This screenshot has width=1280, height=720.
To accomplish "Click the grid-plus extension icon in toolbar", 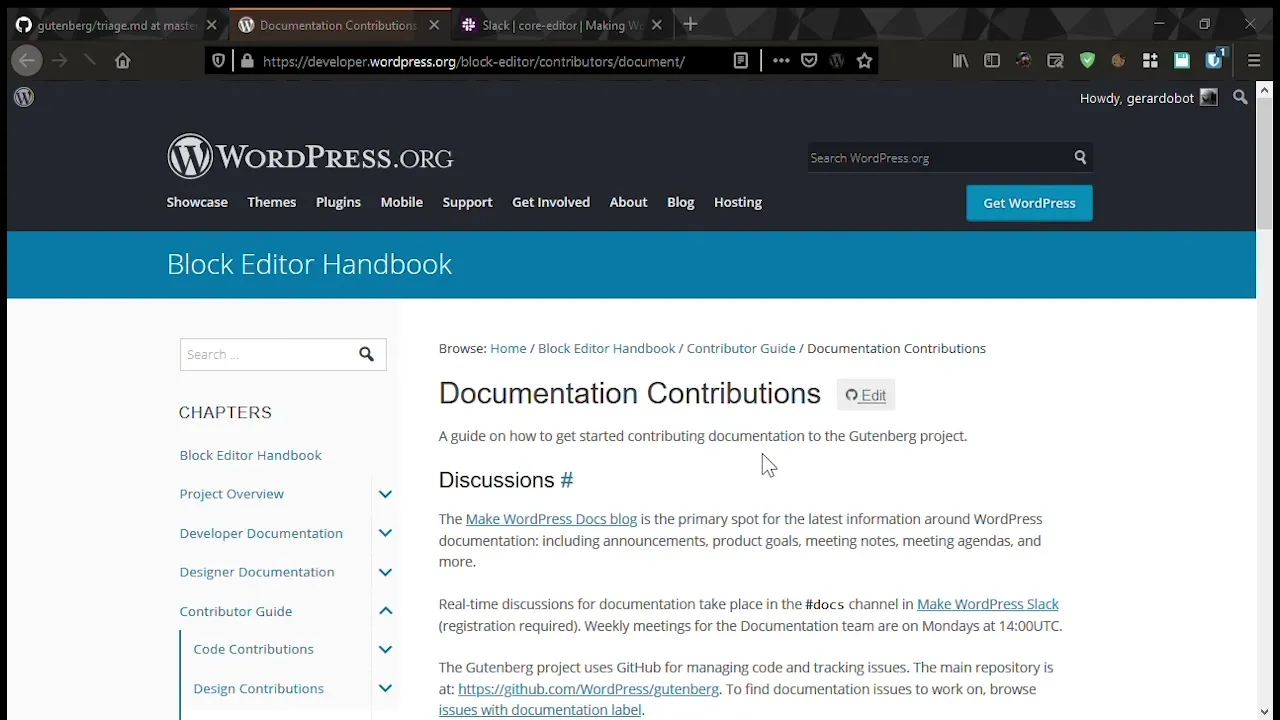I will (1150, 61).
